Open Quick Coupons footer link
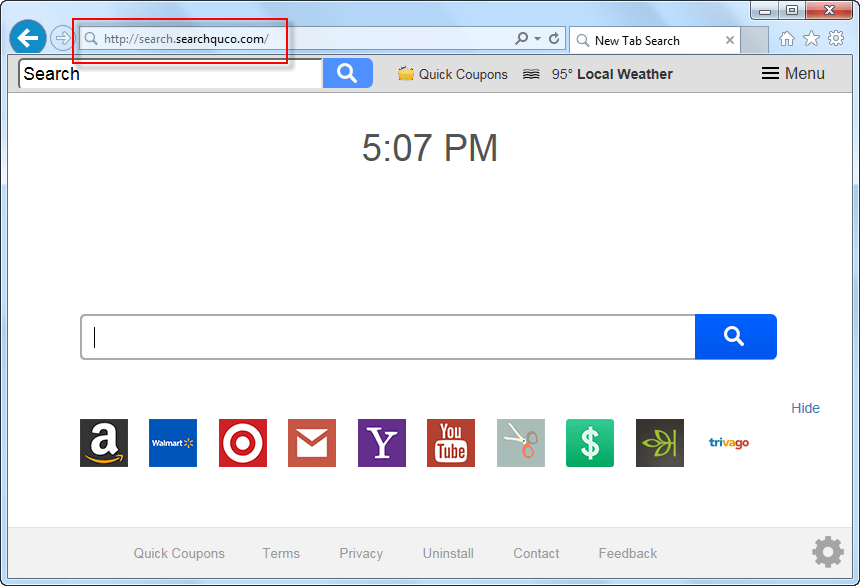860x586 pixels. point(179,553)
